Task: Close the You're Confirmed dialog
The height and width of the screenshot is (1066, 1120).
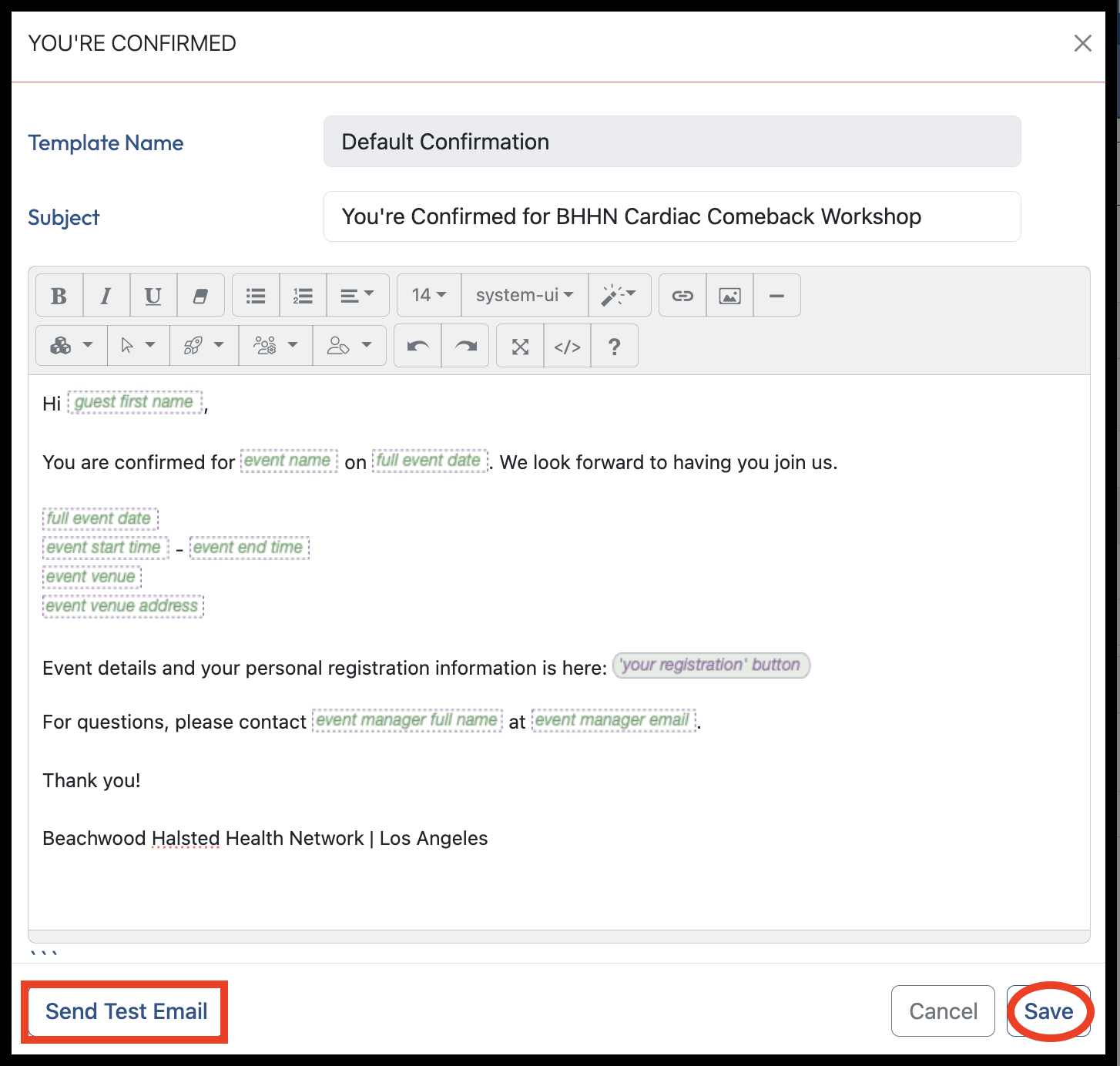Action: [1082, 43]
